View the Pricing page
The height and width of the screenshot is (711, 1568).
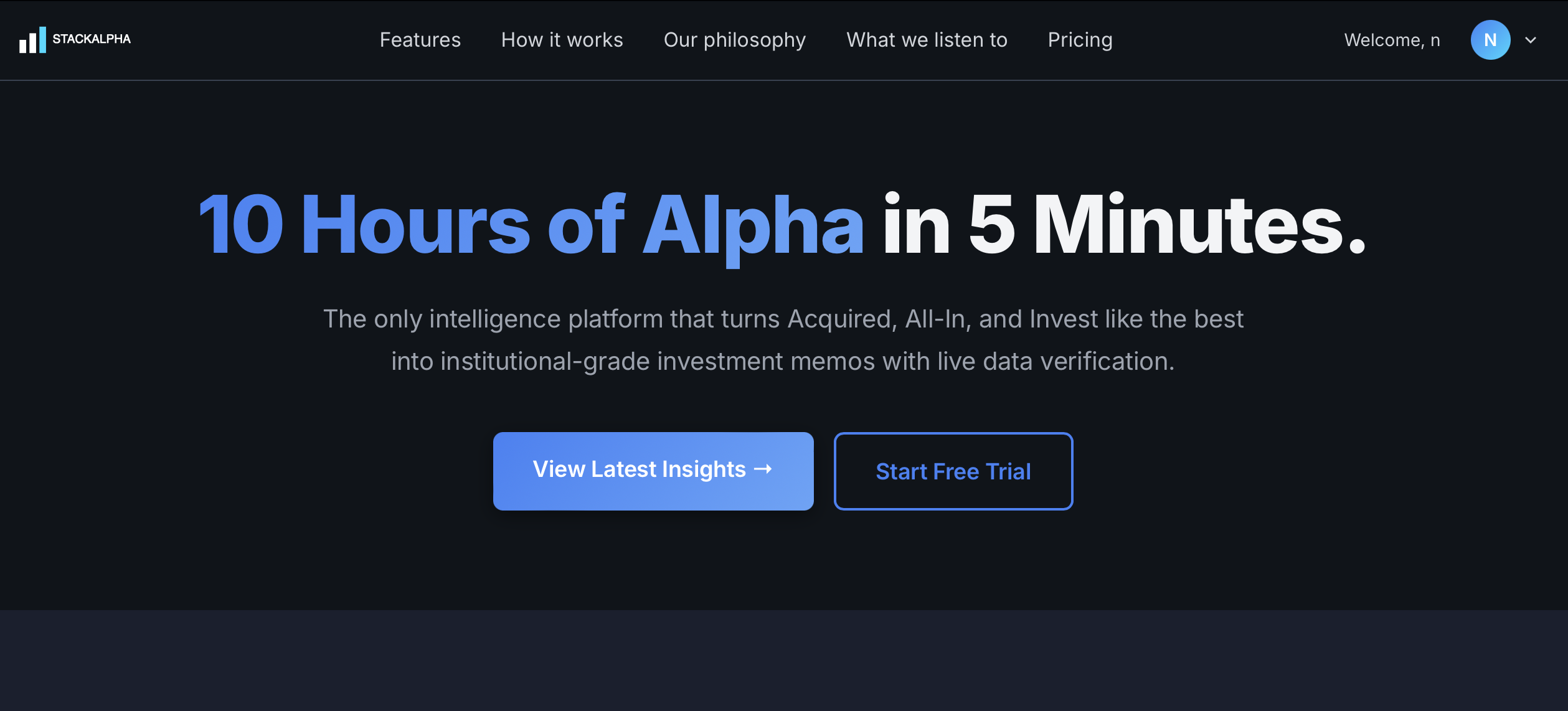[x=1080, y=40]
